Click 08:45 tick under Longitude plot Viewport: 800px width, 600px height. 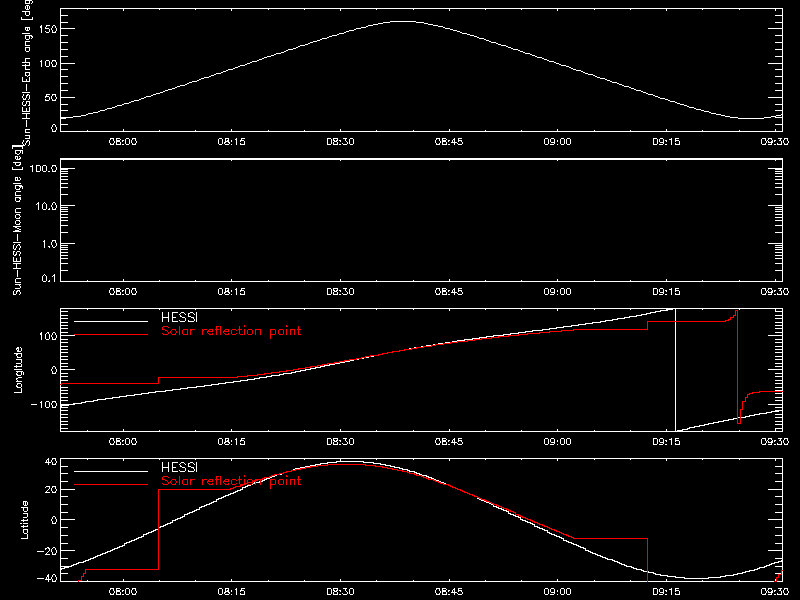point(449,441)
